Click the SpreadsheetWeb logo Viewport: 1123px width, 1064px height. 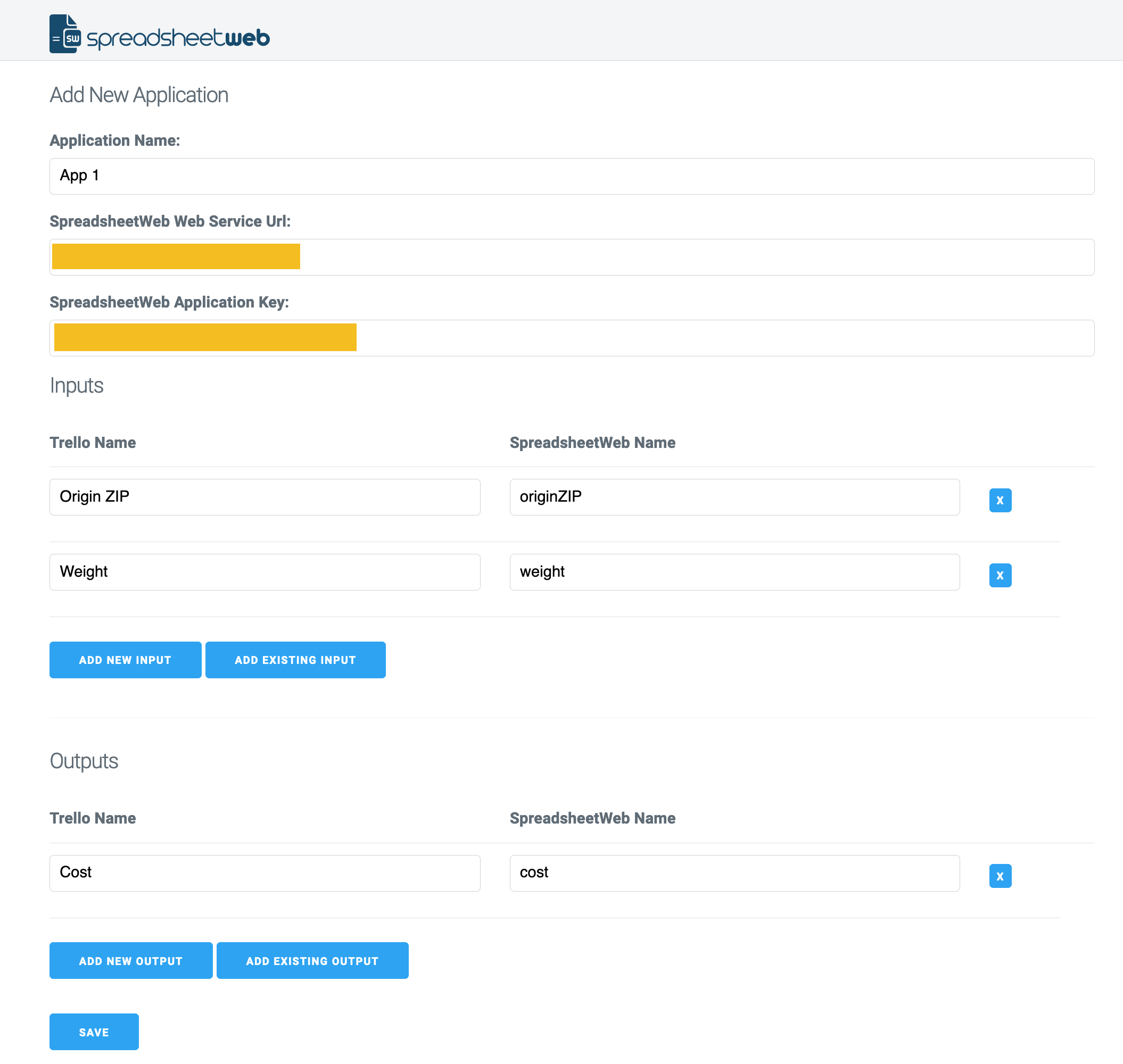click(160, 34)
